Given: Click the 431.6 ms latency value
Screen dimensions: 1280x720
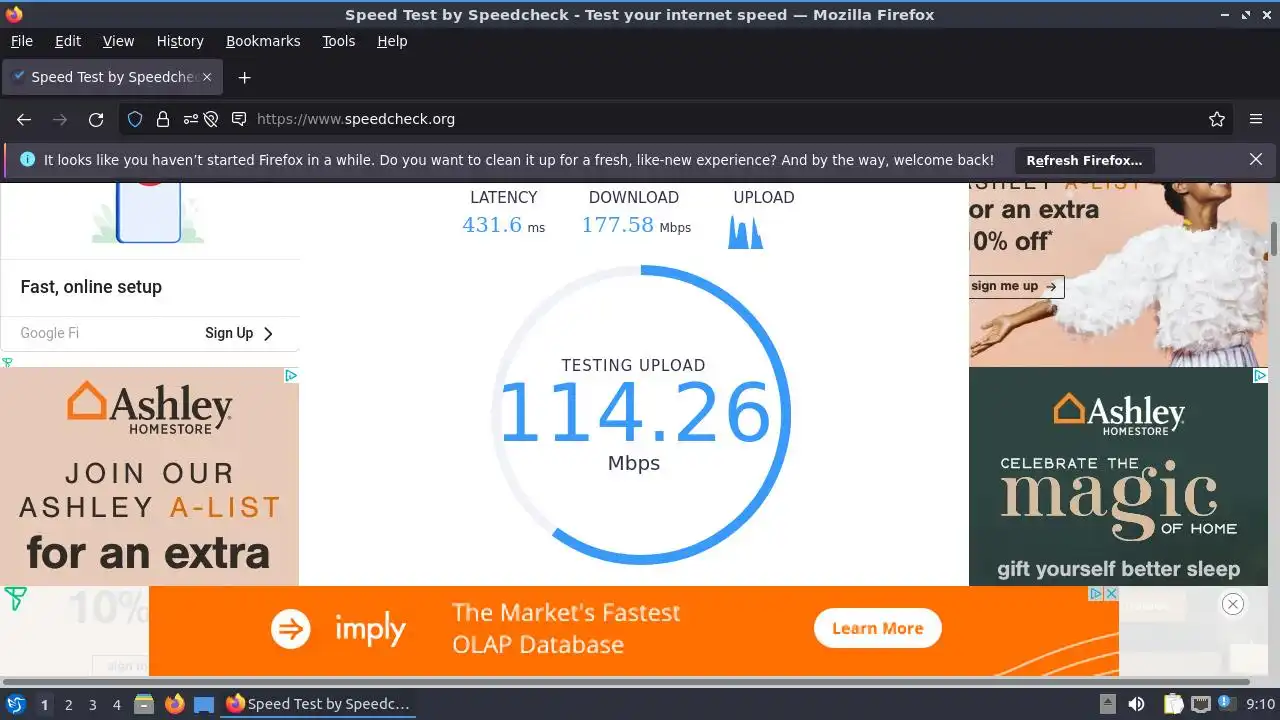Looking at the screenshot, I should click(x=503, y=226).
